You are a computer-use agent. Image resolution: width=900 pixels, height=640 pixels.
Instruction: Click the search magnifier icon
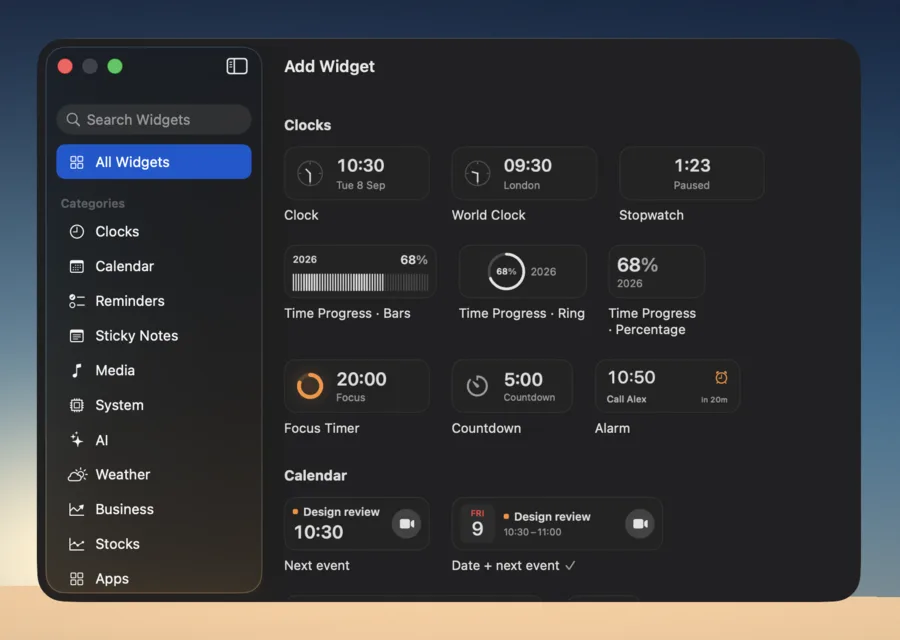point(73,119)
